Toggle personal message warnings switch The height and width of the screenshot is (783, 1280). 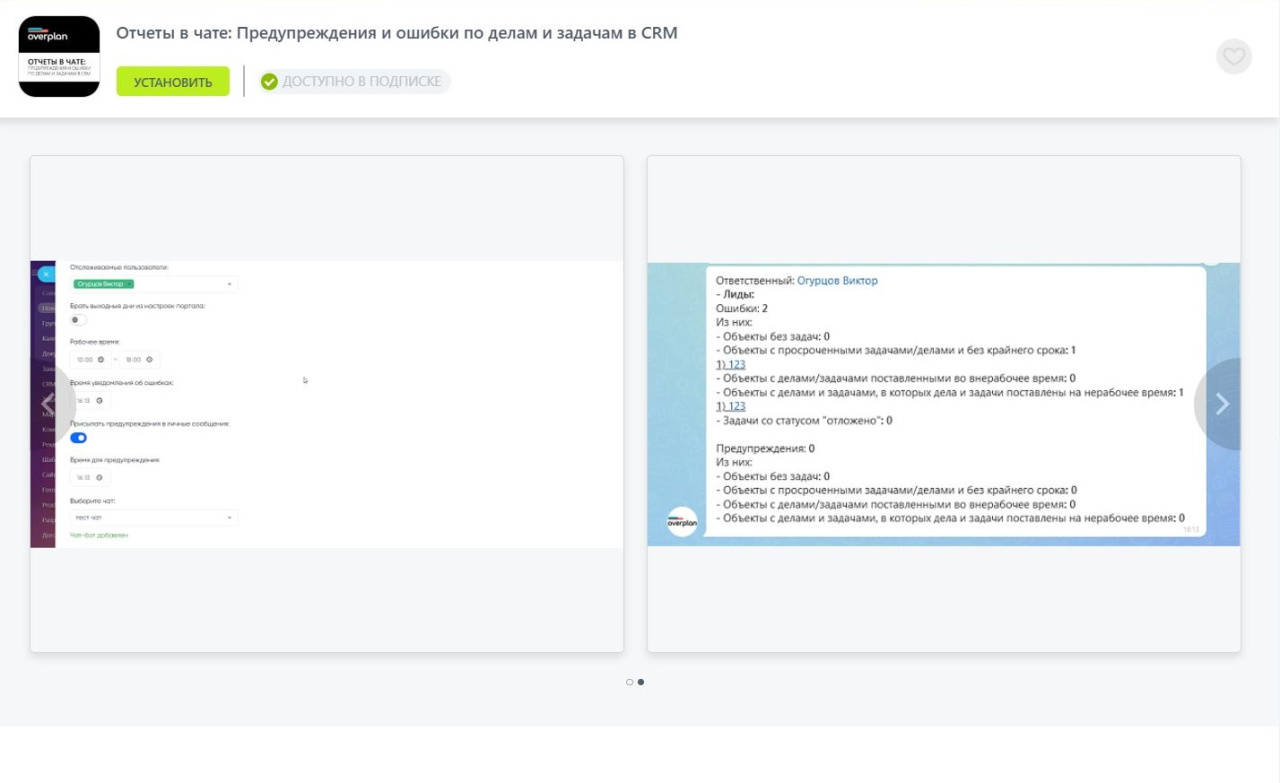pos(78,438)
